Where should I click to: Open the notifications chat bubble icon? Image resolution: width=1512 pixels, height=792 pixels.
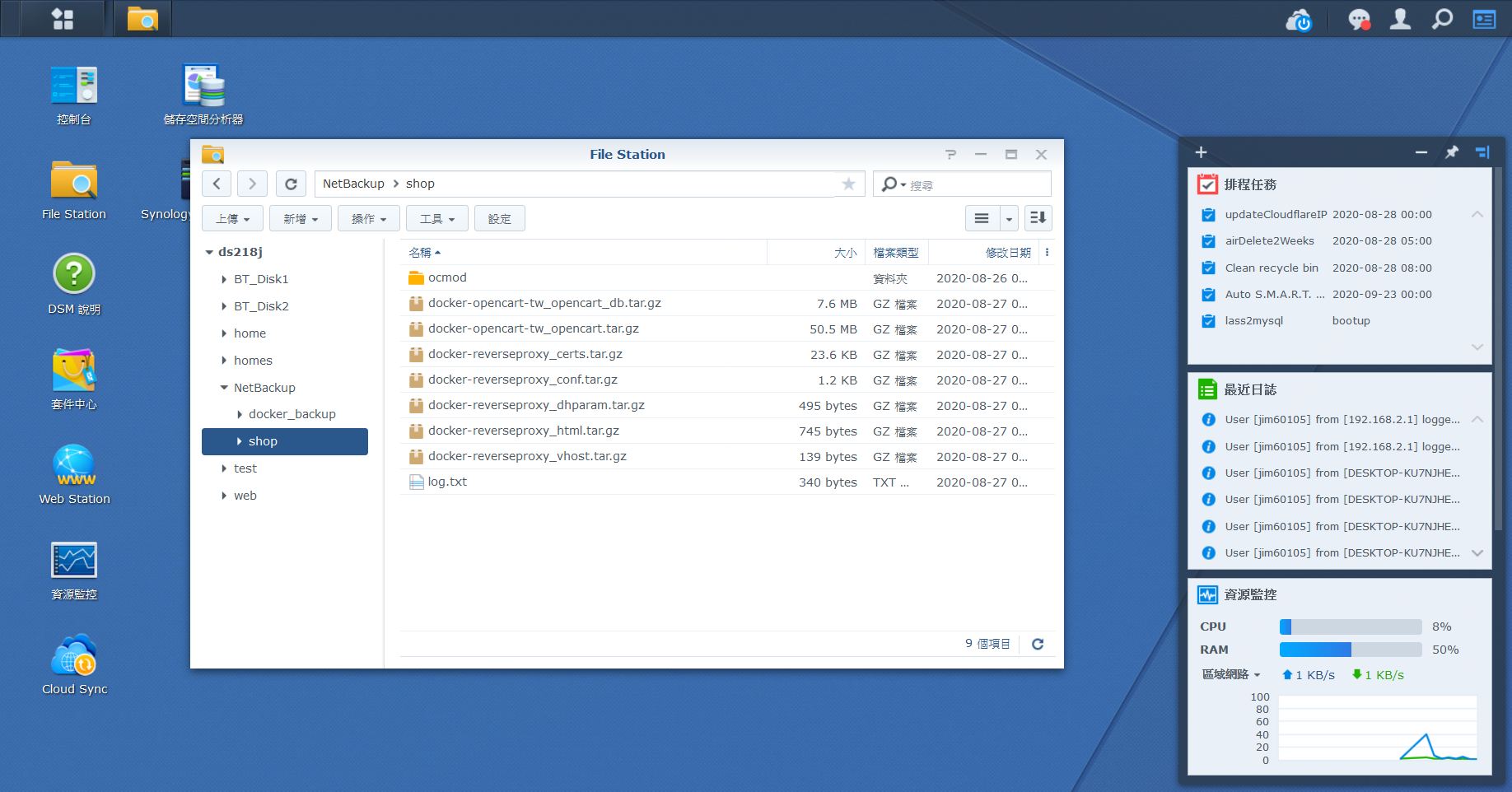1359,19
